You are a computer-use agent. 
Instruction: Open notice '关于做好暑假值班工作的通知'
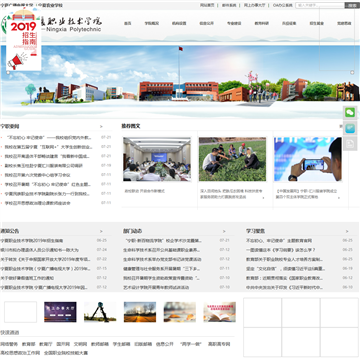(27, 278)
